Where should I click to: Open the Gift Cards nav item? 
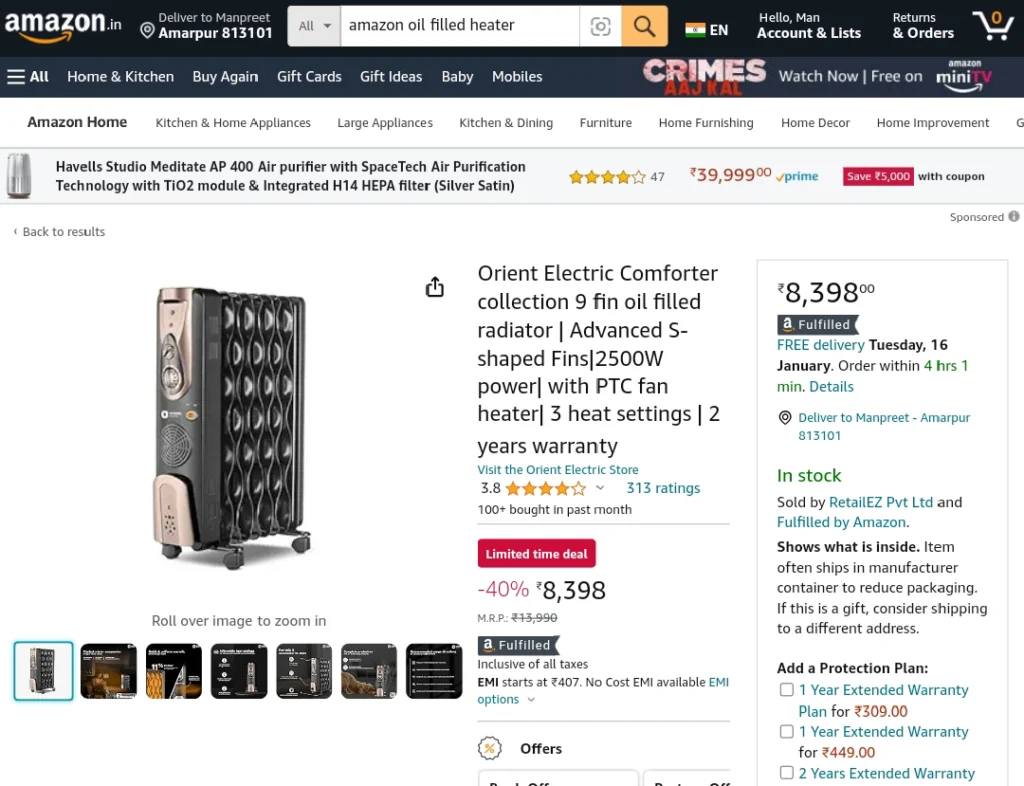click(x=309, y=76)
